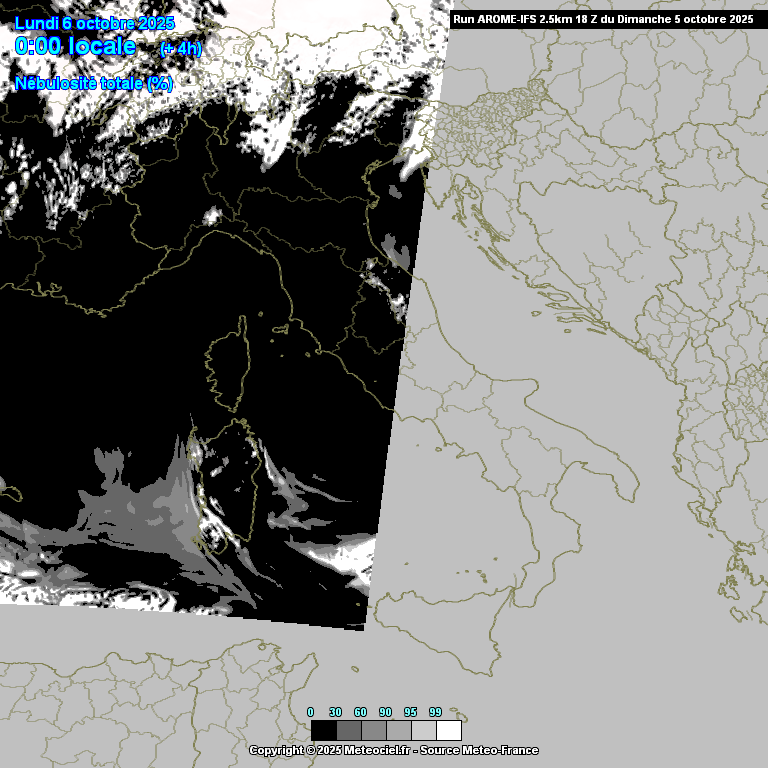This screenshot has width=768, height=768.
Task: Click 'Source Meteo-France' in the footer
Action: 480,750
